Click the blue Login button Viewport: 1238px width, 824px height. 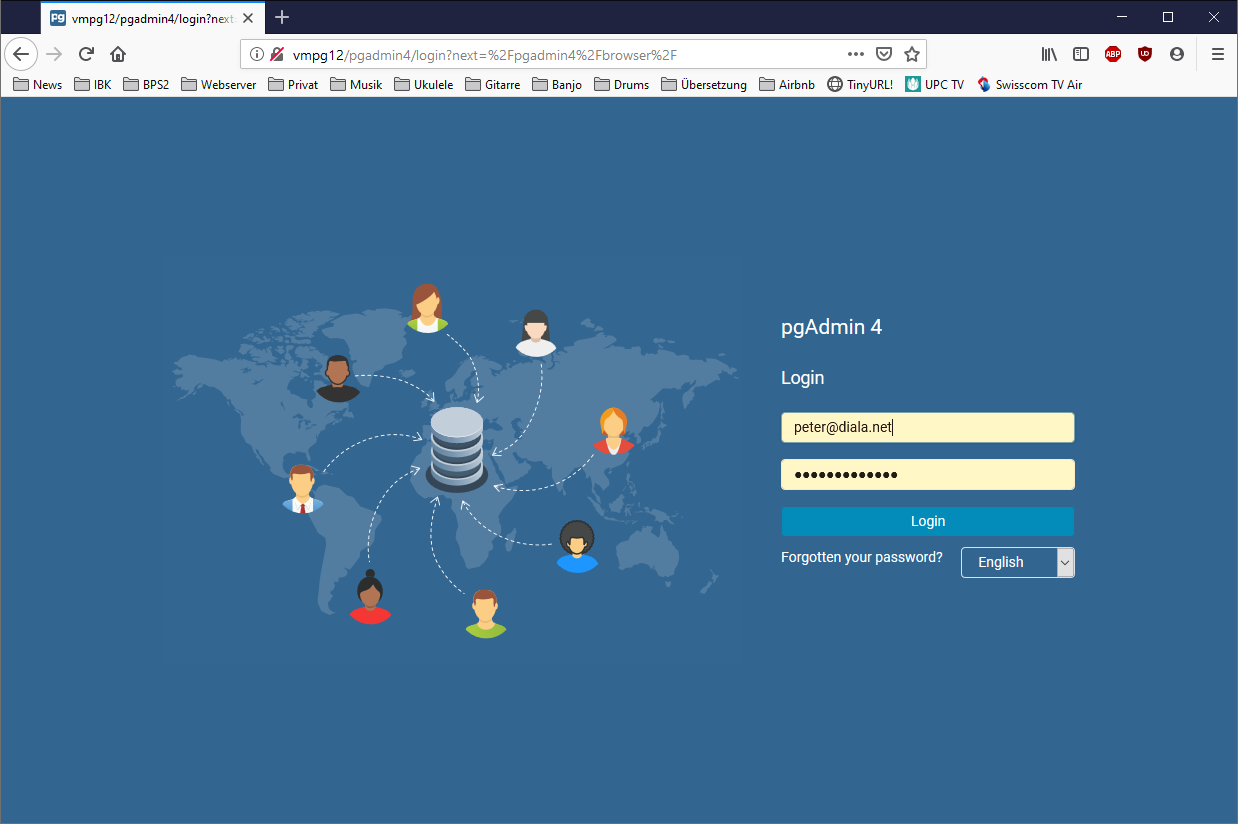tap(928, 521)
